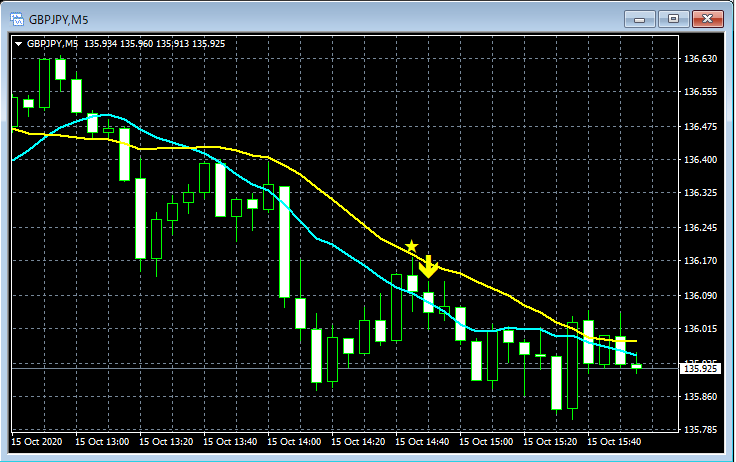Click the yellow down arrow sell signal
The height and width of the screenshot is (462, 736).
[x=428, y=267]
